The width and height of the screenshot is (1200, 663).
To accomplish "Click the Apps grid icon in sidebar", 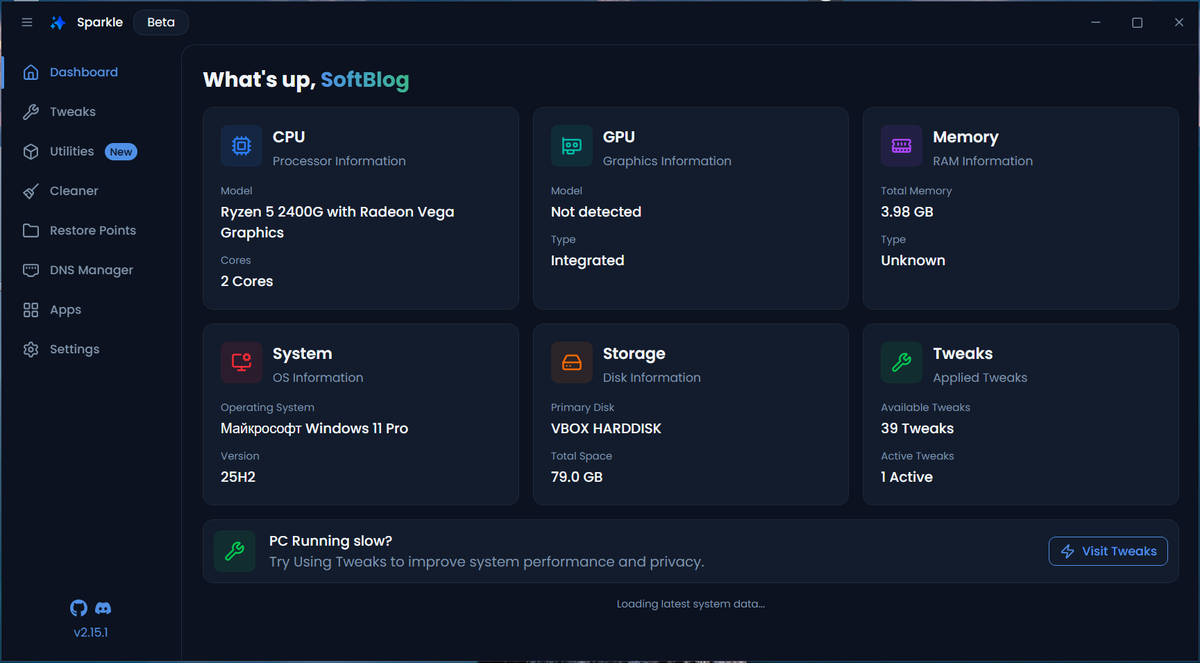I will [31, 310].
